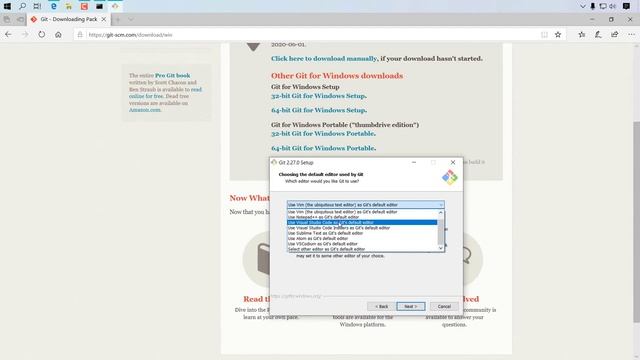
Task: View site security padlock info
Action: (x=80, y=35)
